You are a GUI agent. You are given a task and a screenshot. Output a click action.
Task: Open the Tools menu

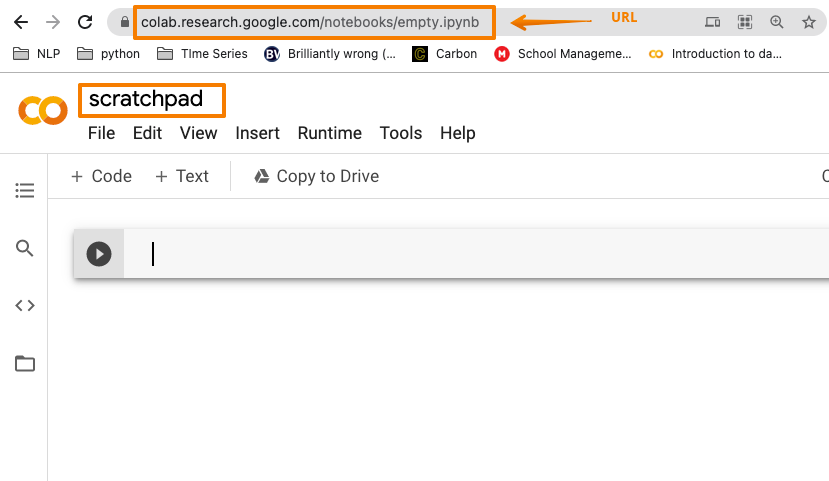(x=401, y=133)
